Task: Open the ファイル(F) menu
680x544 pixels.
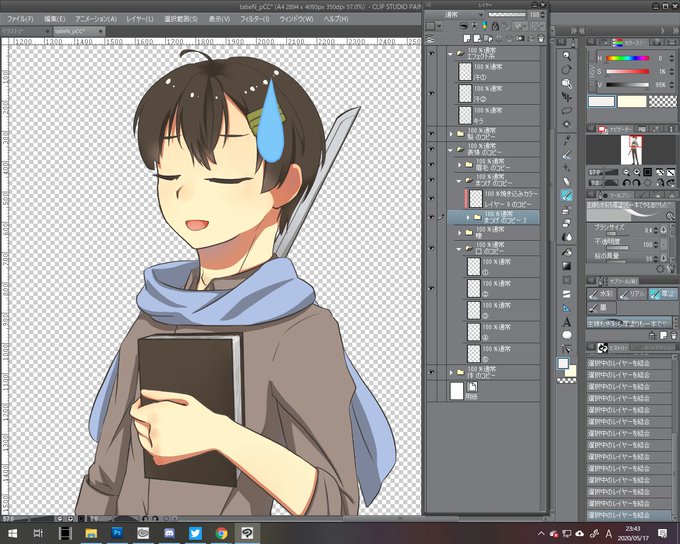Action: coord(20,19)
